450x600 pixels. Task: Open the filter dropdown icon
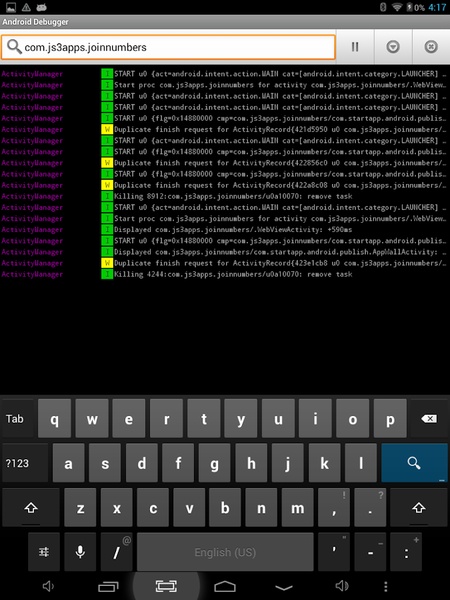coord(393,47)
